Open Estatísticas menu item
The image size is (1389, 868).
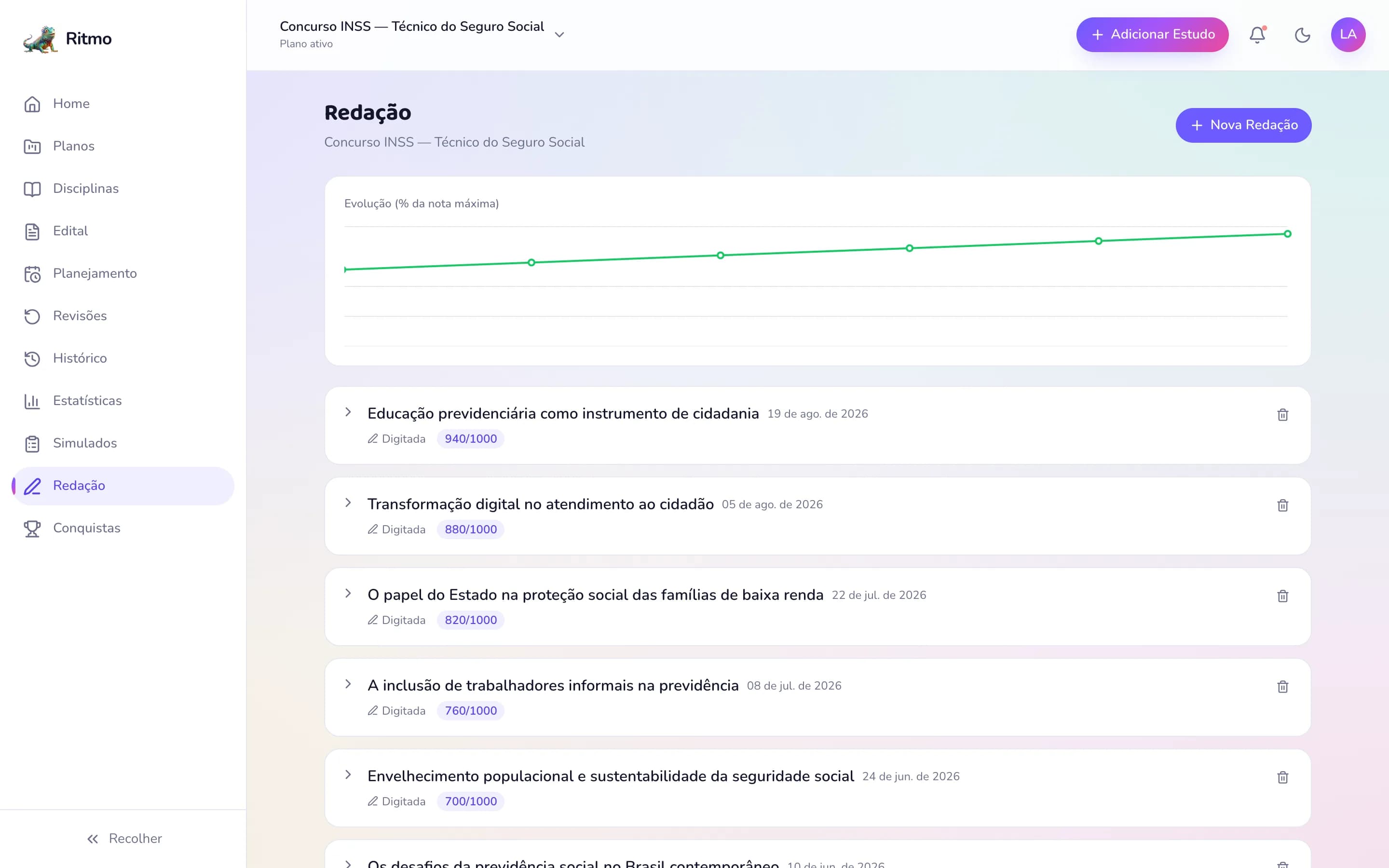pyautogui.click(x=123, y=401)
